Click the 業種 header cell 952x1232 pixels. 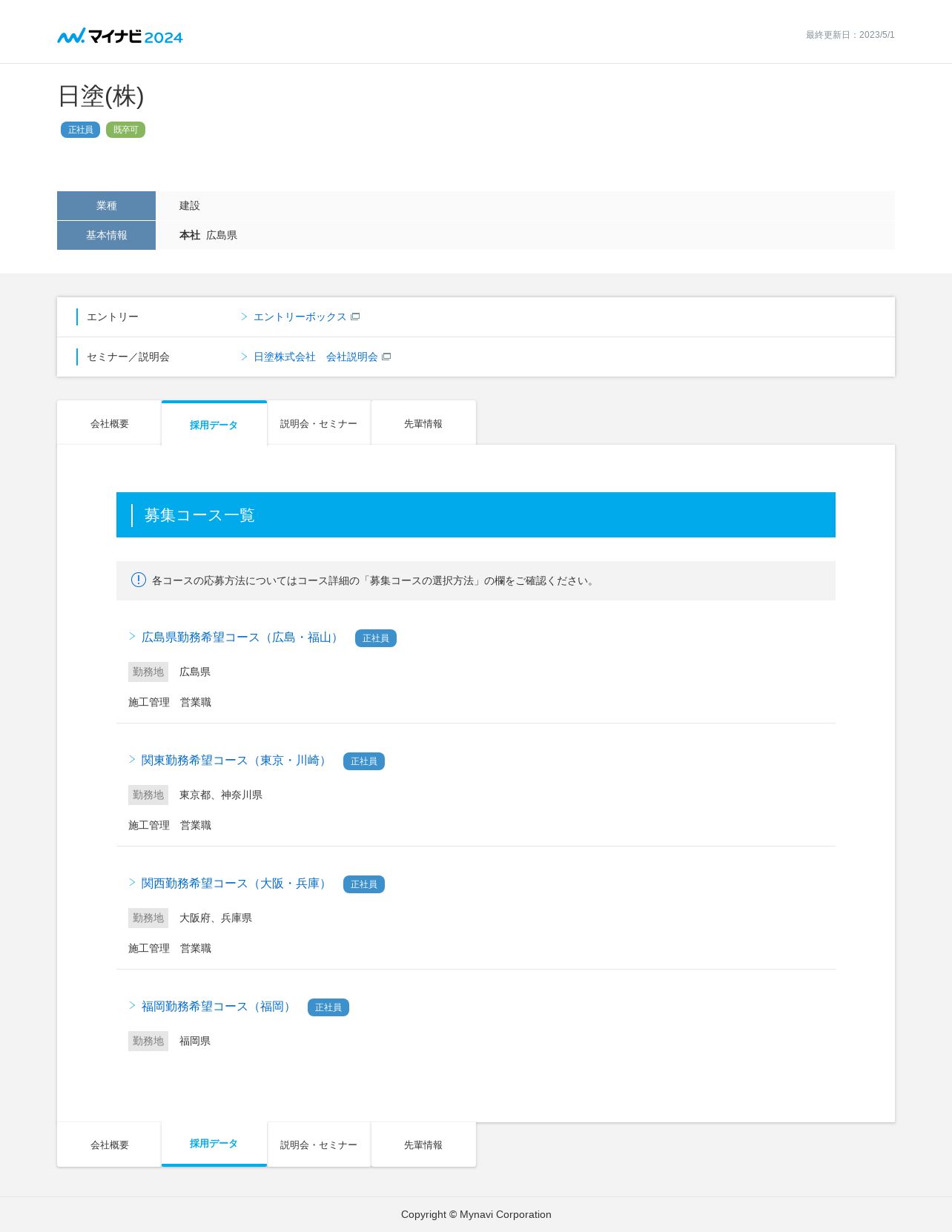(106, 205)
